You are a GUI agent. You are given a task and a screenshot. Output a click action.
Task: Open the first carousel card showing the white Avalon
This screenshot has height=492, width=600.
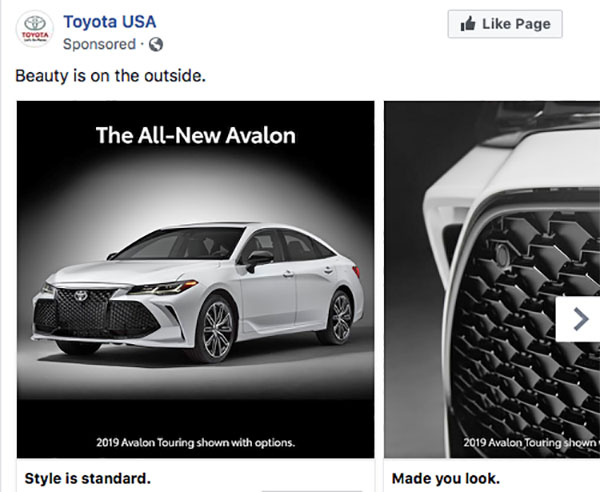196,279
